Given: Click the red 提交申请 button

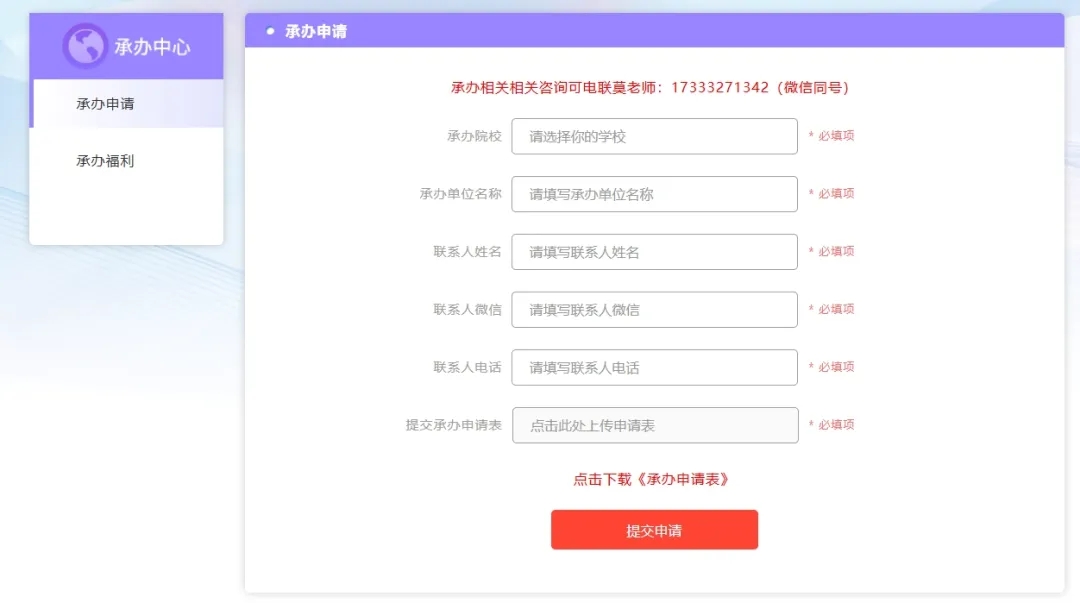Looking at the screenshot, I should point(654,530).
